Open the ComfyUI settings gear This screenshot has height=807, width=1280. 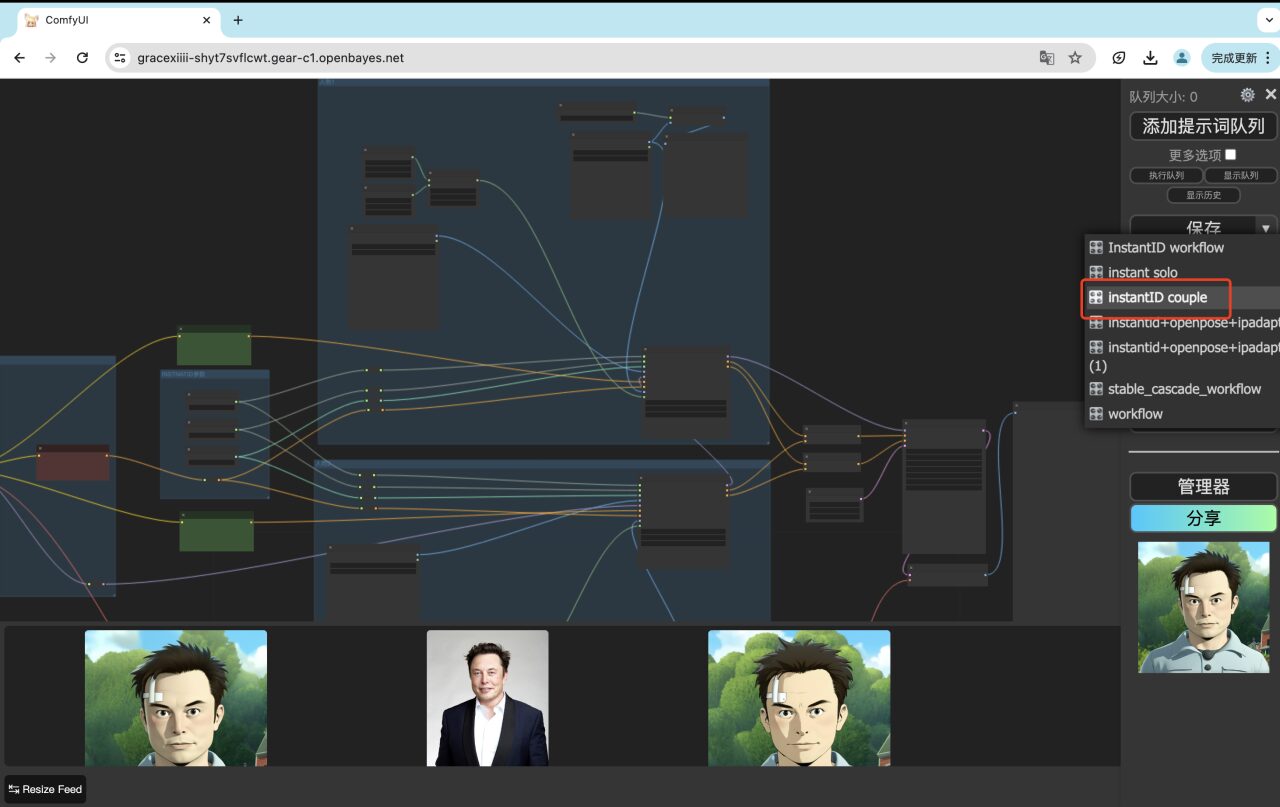point(1247,95)
